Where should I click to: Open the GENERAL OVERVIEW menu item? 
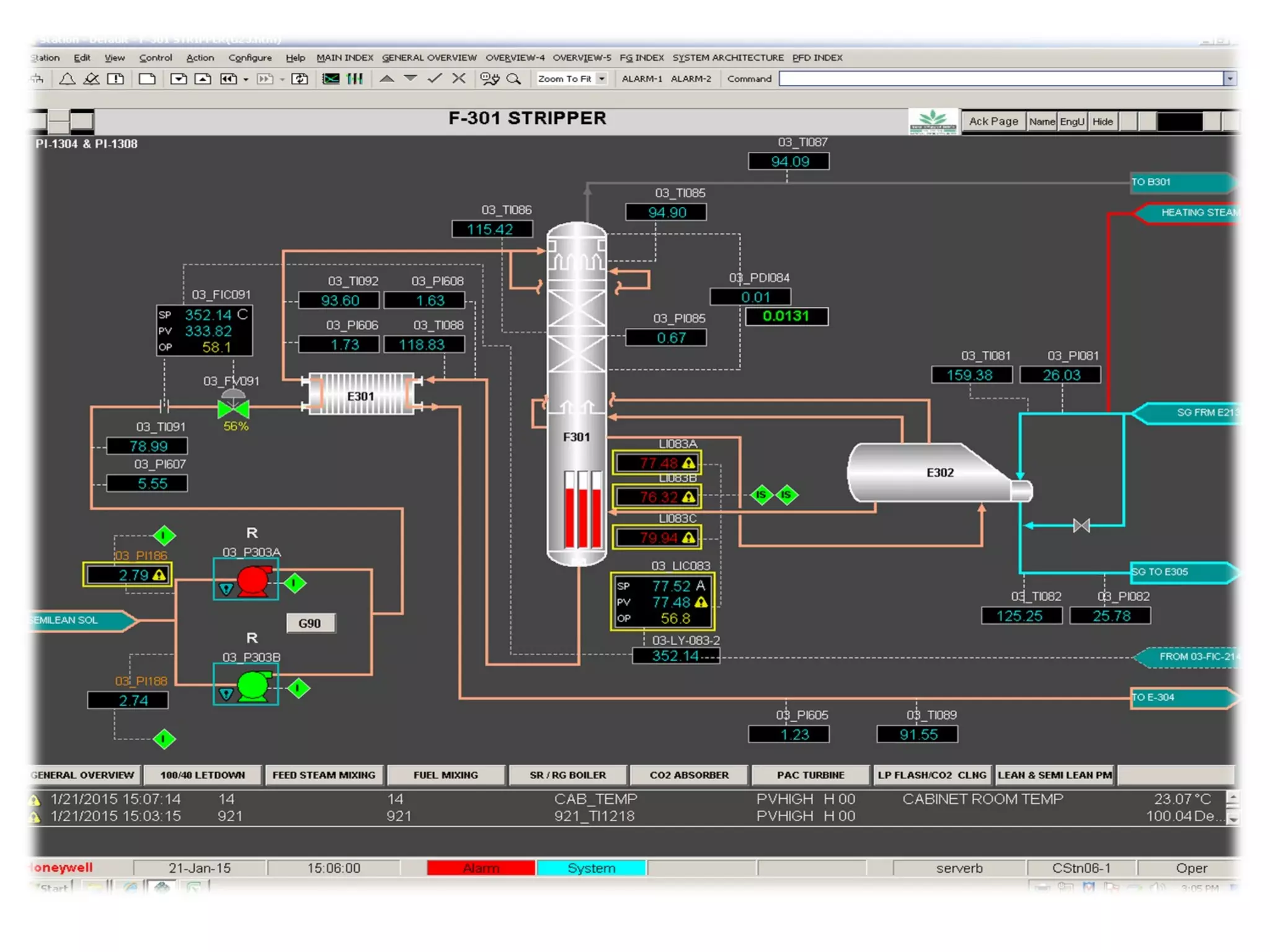coord(429,58)
